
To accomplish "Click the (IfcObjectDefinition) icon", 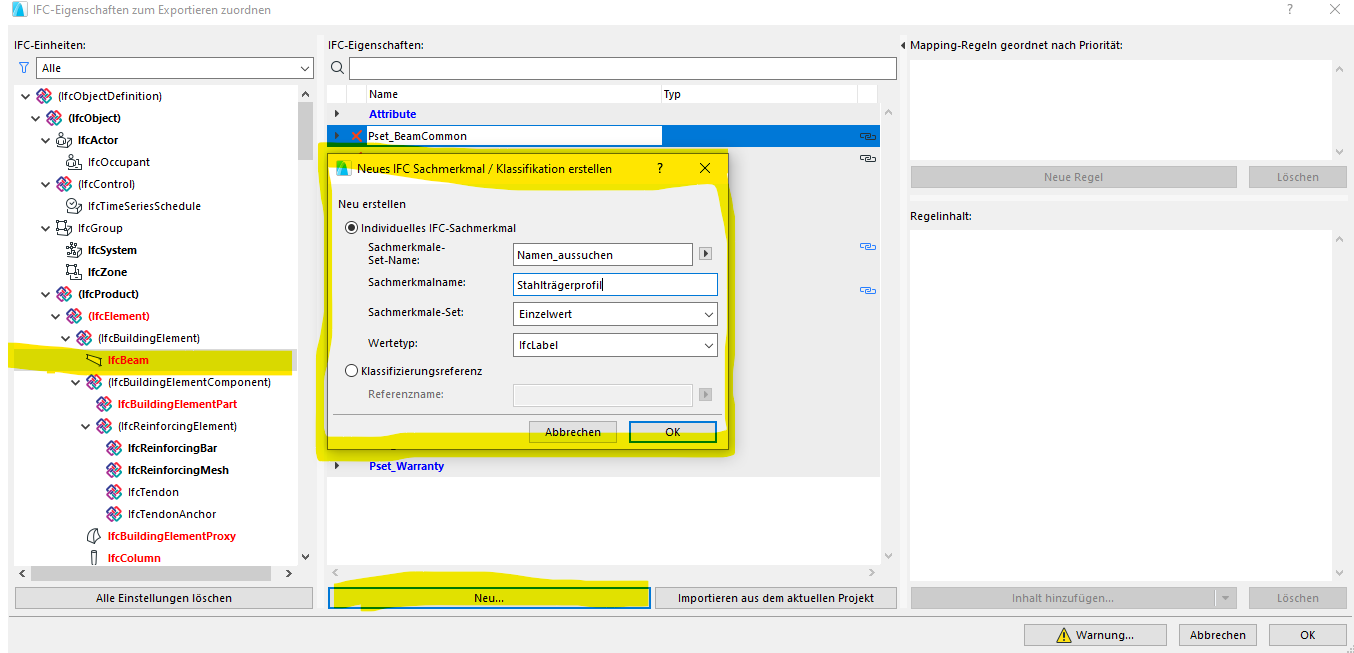I will [x=44, y=96].
